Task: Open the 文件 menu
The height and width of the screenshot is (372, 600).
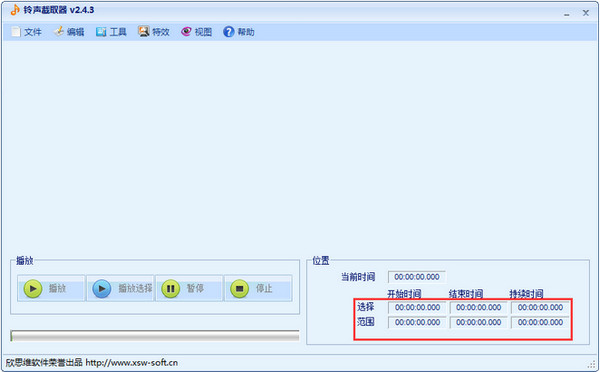Action: coord(26,32)
